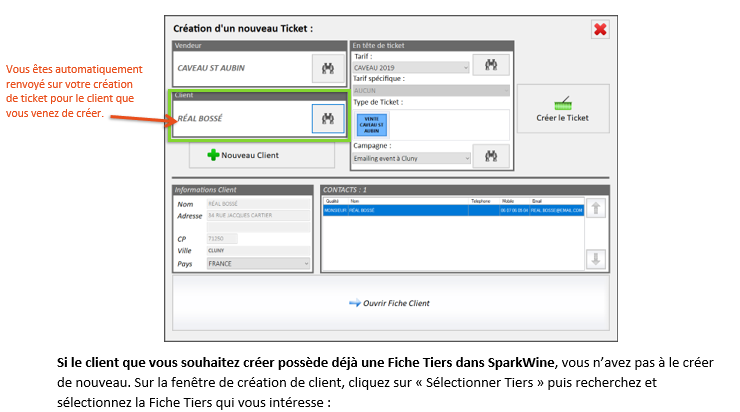Select the Vente Caveau St Aubin ticket type

[371, 124]
